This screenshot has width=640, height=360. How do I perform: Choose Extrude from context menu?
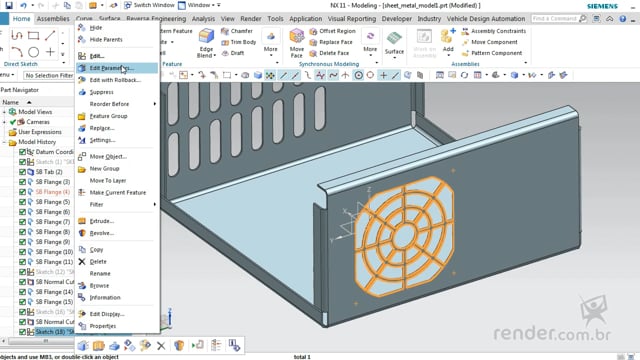(x=117, y=221)
